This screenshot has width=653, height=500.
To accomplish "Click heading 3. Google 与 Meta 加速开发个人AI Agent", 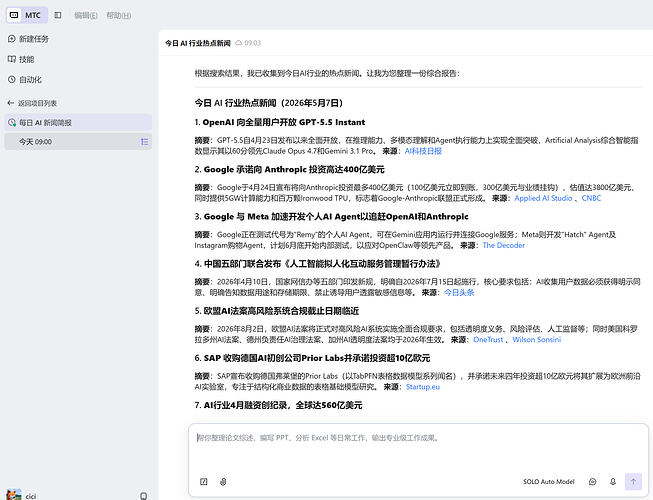I will 331,216.
